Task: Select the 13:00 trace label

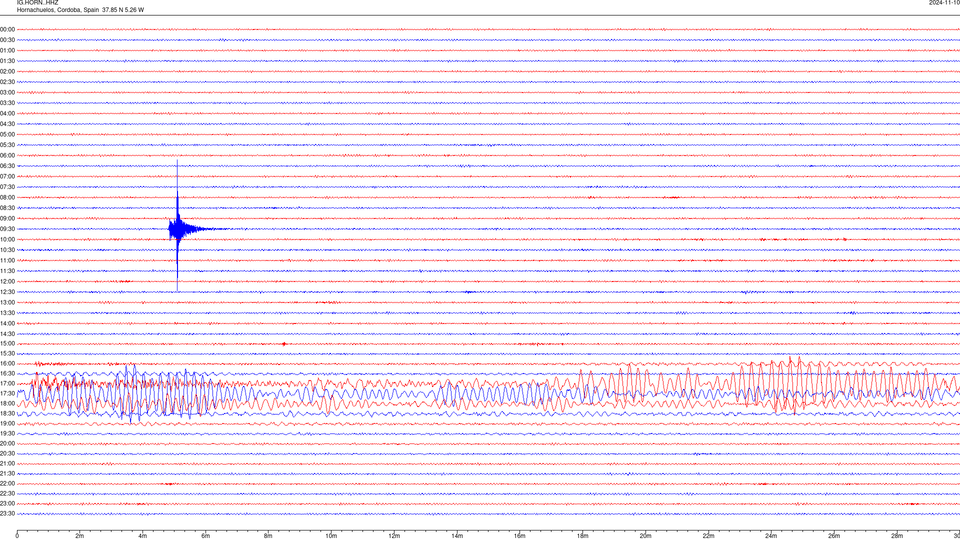Action: point(7,302)
